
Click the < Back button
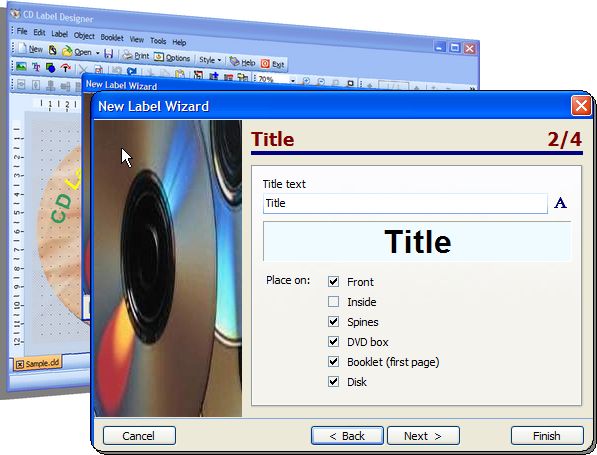[x=347, y=436]
